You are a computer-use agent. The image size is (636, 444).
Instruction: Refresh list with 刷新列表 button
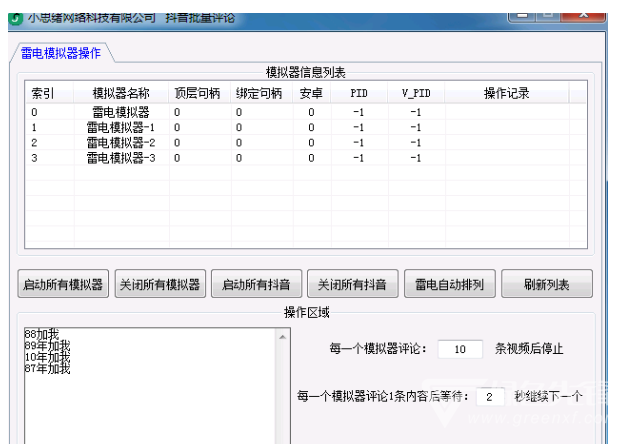(x=546, y=284)
